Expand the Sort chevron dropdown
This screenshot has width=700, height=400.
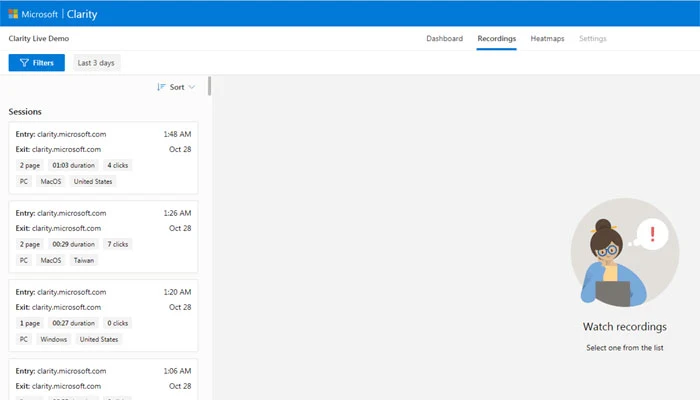(x=192, y=87)
